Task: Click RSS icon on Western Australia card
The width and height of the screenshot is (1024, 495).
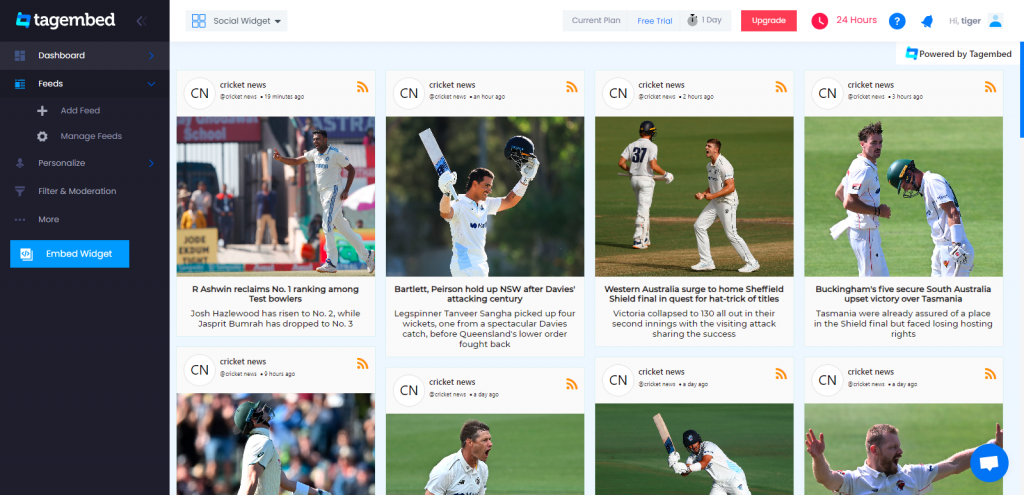Action: pyautogui.click(x=781, y=87)
